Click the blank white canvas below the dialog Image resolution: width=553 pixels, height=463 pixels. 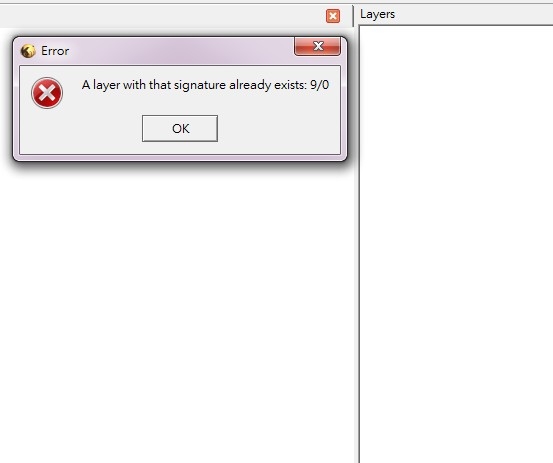tap(176, 310)
